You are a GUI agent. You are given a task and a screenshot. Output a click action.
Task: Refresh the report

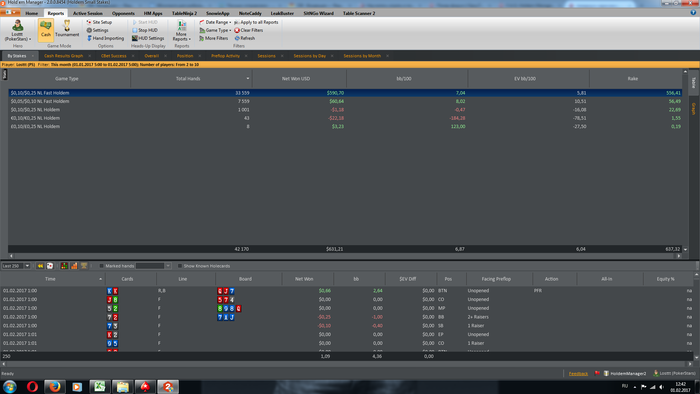tap(245, 38)
